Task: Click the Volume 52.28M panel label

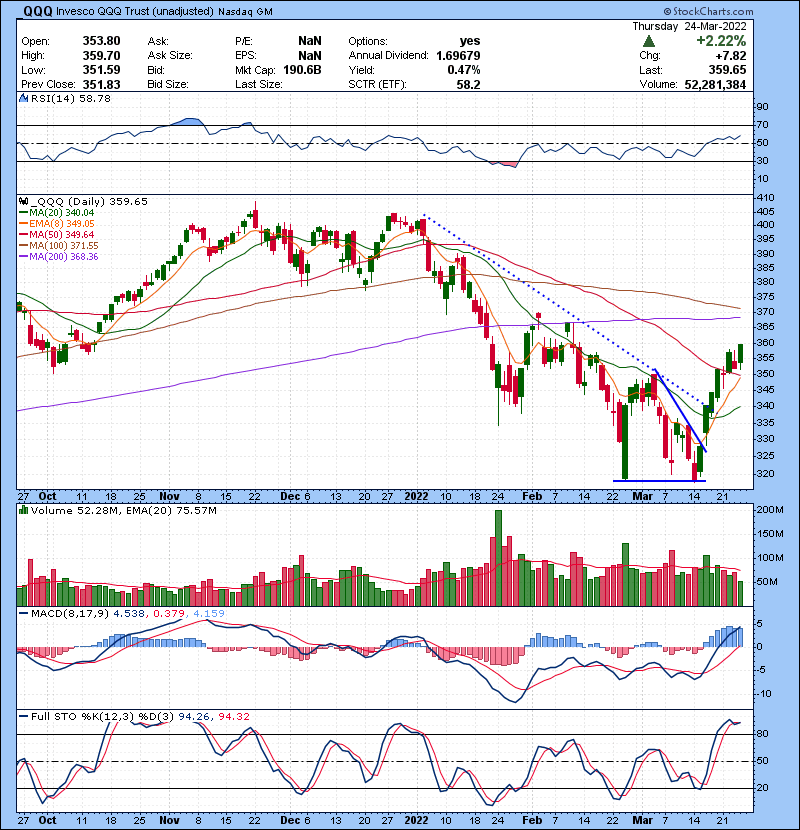Action: pyautogui.click(x=74, y=511)
